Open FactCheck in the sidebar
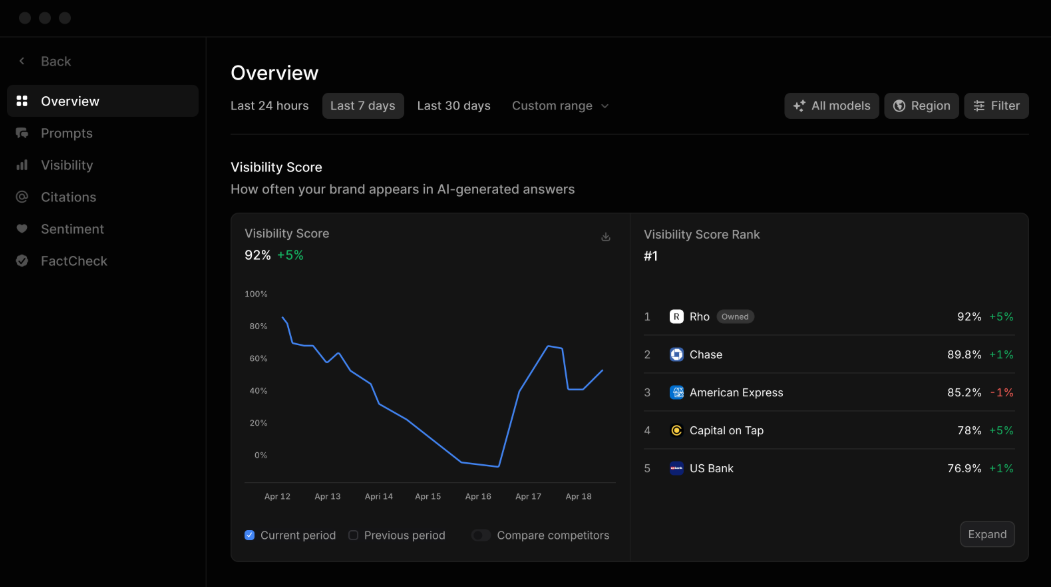Screen dimensions: 1051x587 point(103,261)
